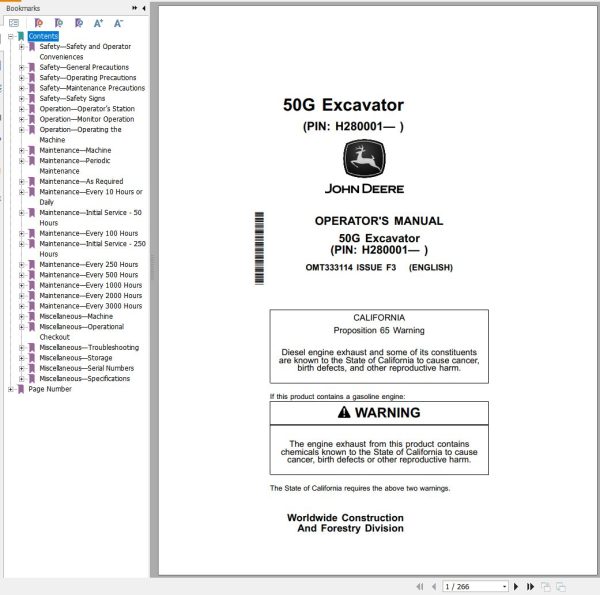Viewport: 600px width, 595px height.
Task: Expand Operation—Operator's Station node
Action: [22, 109]
